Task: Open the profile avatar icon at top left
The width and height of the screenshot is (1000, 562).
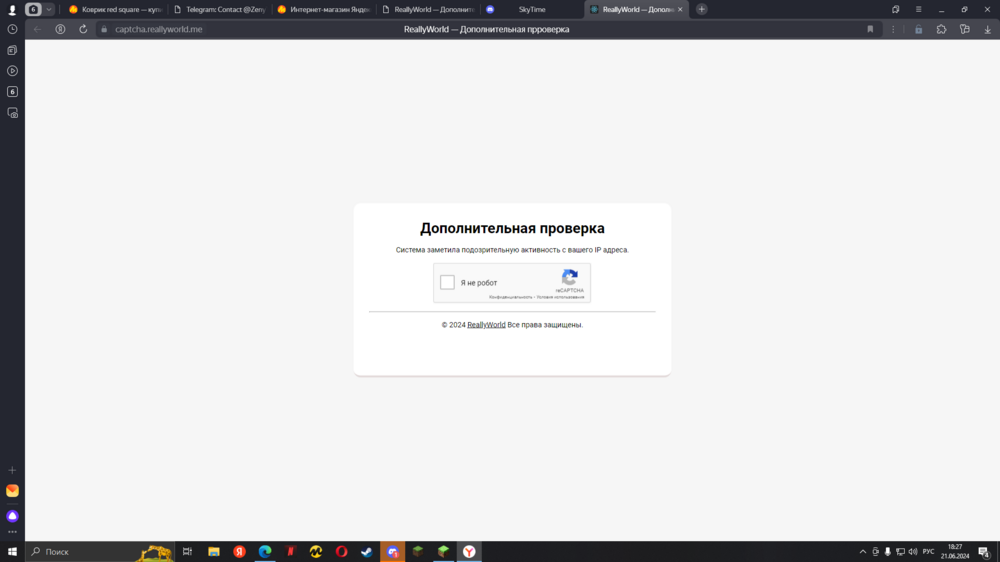Action: (x=11, y=10)
